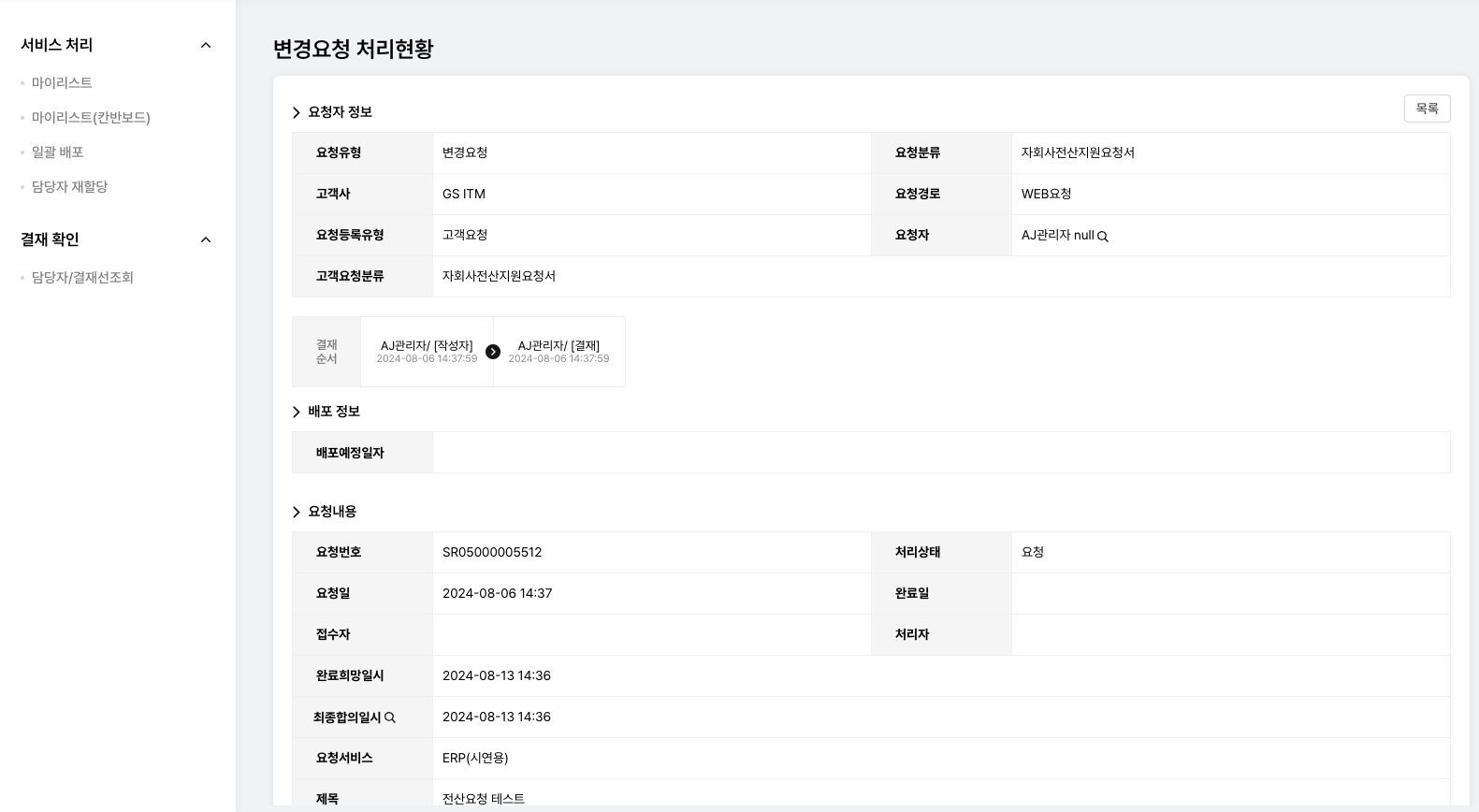
Task: Collapse the 서비스 처리 menu section
Action: pyautogui.click(x=206, y=46)
